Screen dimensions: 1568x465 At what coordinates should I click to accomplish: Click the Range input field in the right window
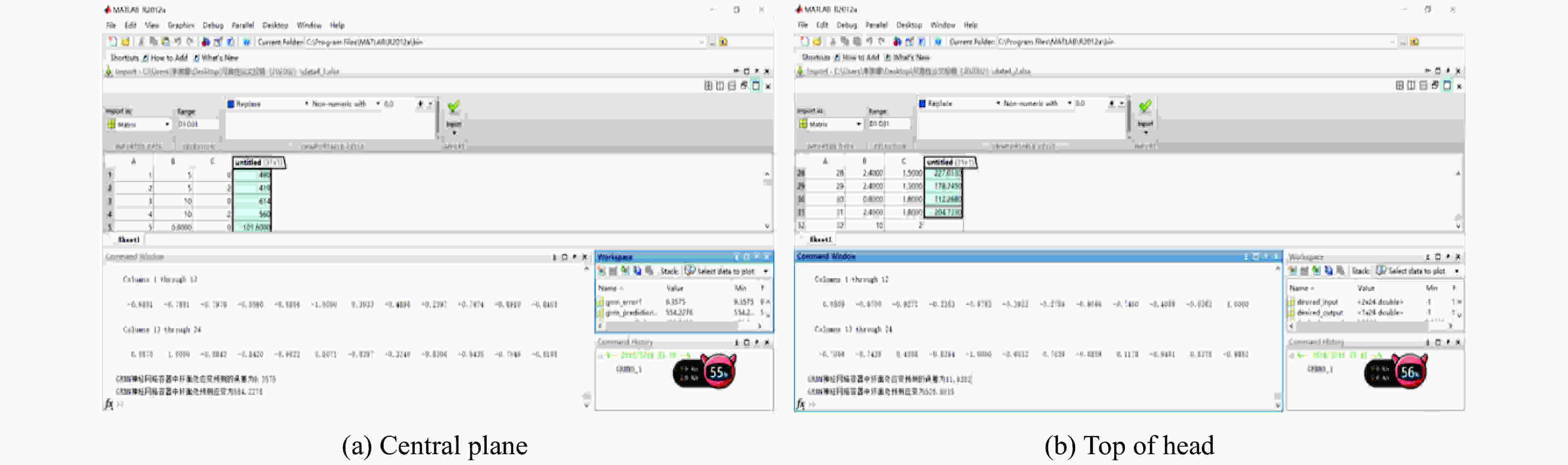pyautogui.click(x=888, y=124)
